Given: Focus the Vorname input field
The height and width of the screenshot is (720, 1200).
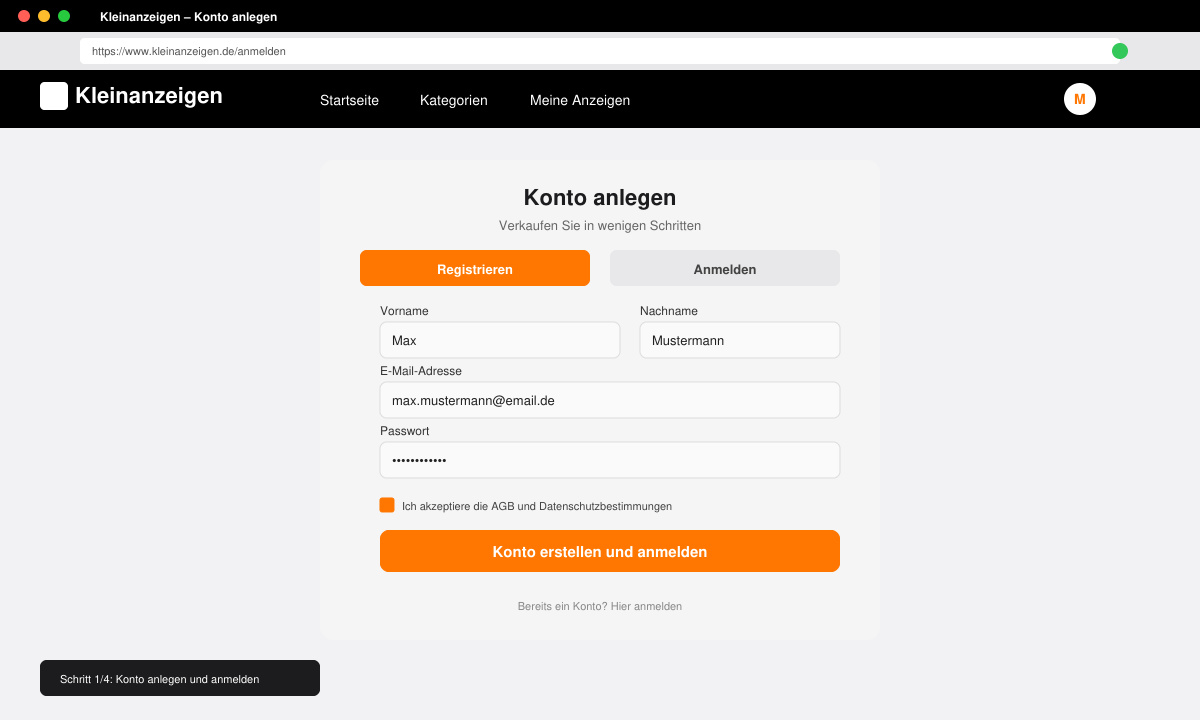Looking at the screenshot, I should point(500,340).
